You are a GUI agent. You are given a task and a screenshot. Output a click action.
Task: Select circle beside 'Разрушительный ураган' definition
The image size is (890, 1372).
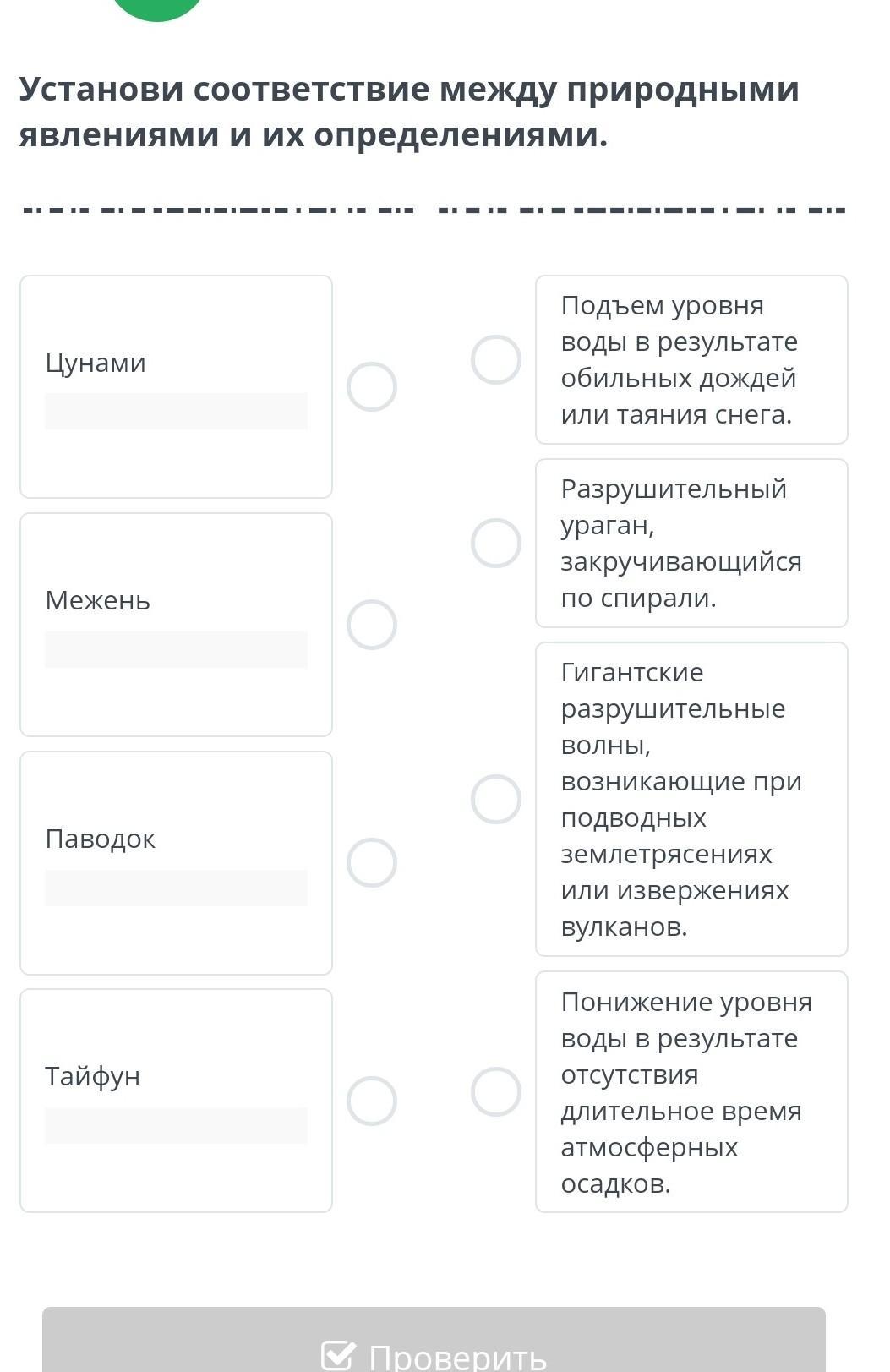click(x=496, y=543)
